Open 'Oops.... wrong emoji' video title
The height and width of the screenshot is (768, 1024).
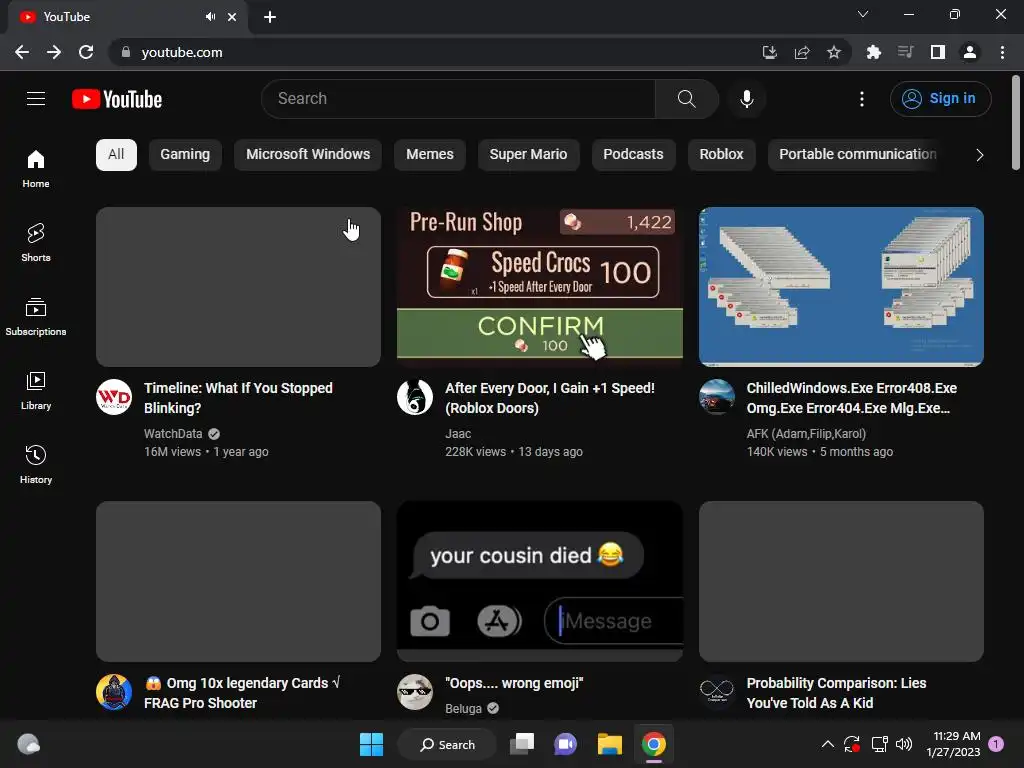pyautogui.click(x=514, y=683)
